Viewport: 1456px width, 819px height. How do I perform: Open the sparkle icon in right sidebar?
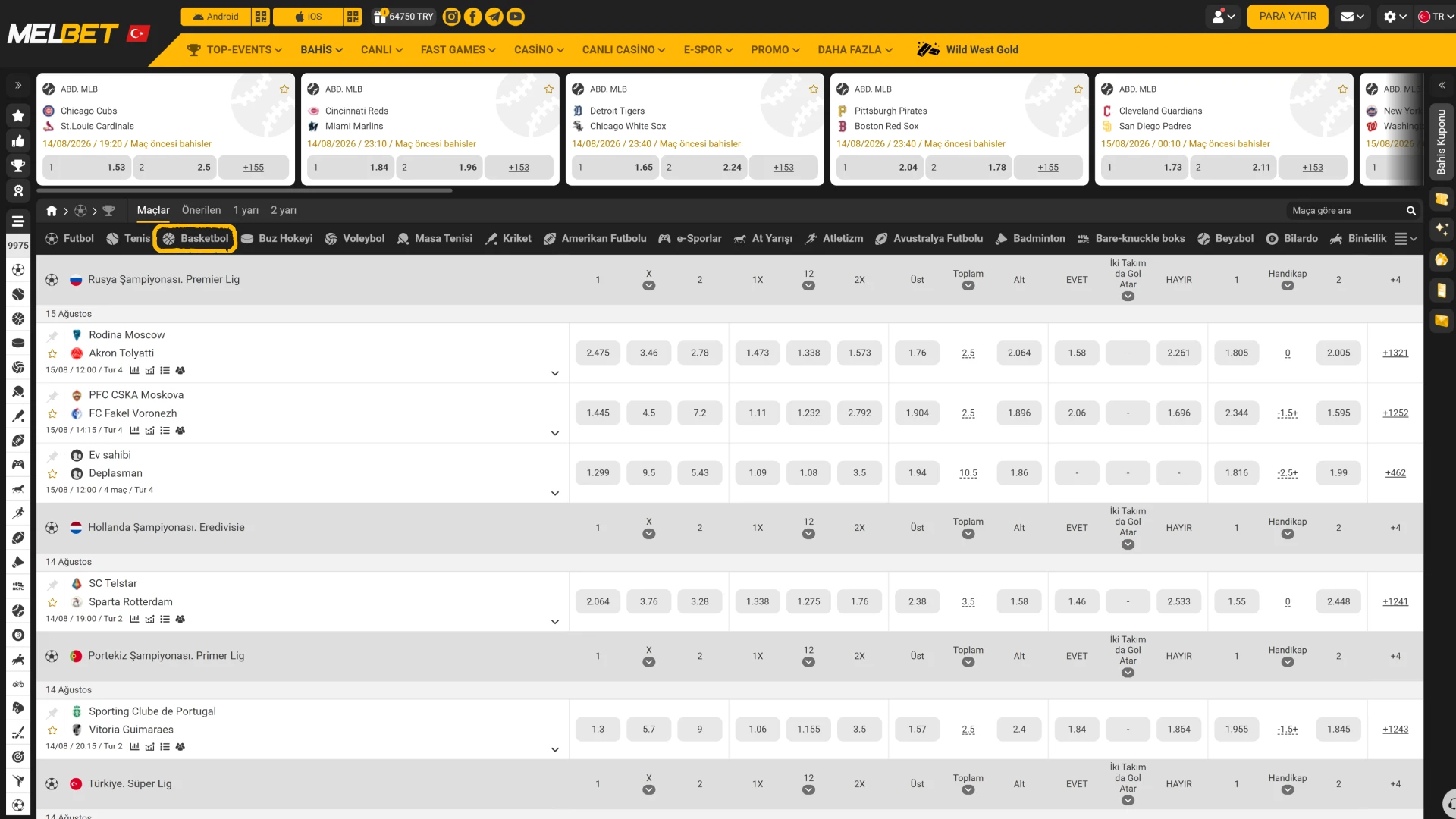1442,229
